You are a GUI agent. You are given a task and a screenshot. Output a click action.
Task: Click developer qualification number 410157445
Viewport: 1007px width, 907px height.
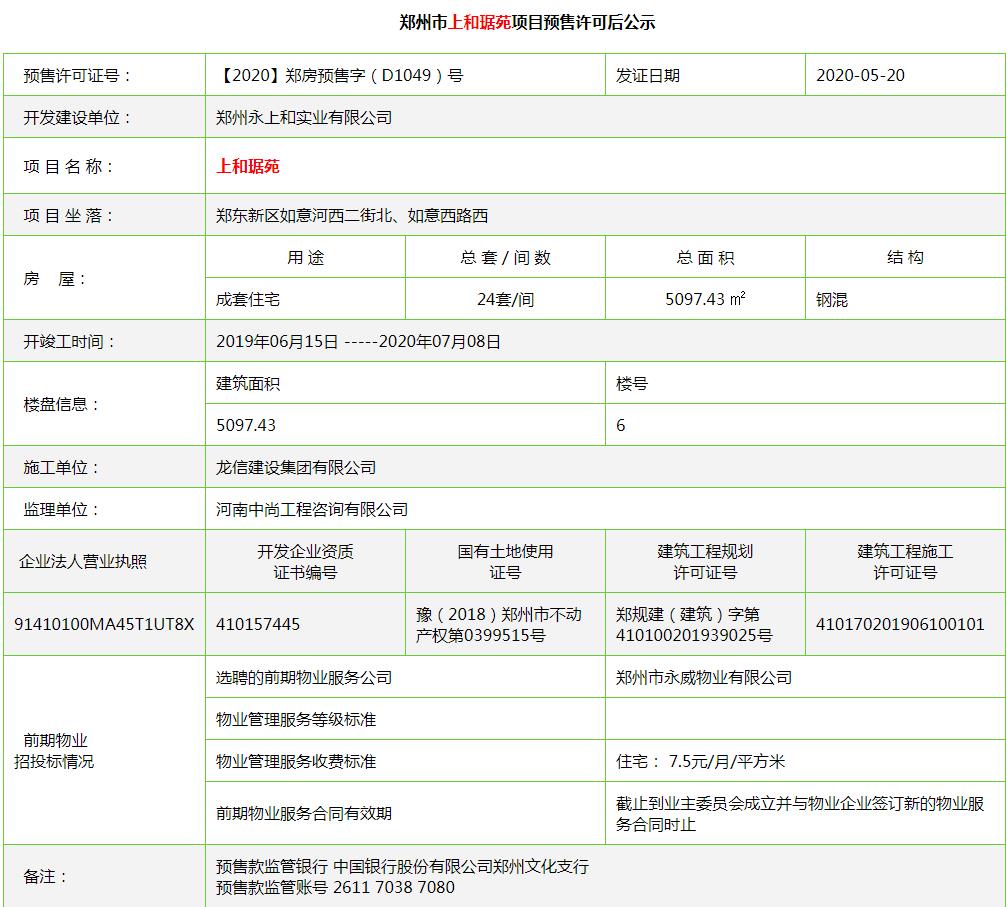coord(258,624)
